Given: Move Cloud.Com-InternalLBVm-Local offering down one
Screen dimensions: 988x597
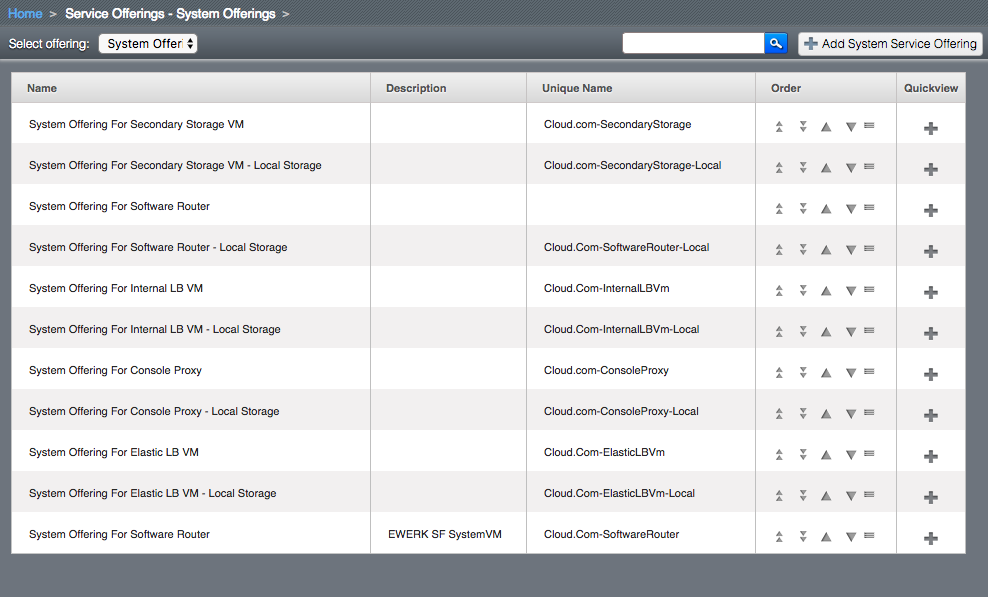Looking at the screenshot, I should coord(851,332).
